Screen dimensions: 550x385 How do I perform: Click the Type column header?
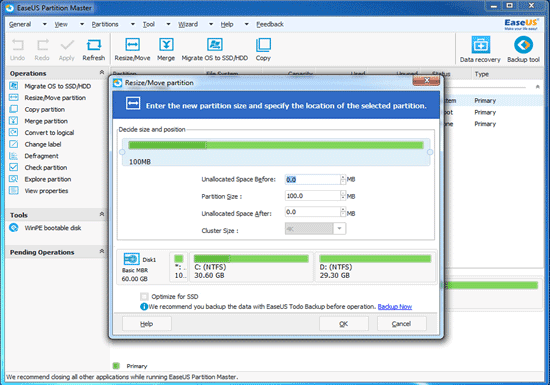[x=482, y=74]
